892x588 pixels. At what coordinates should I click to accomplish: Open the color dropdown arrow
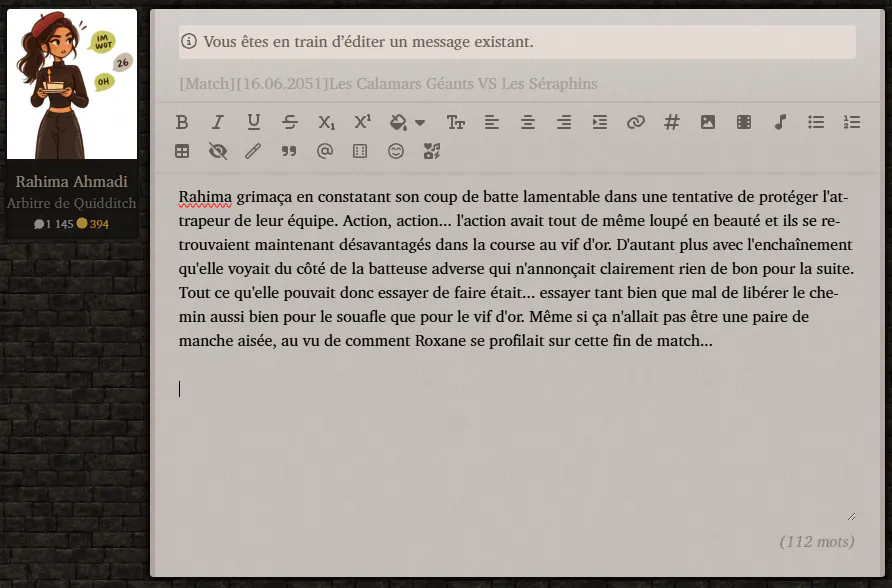pos(420,123)
